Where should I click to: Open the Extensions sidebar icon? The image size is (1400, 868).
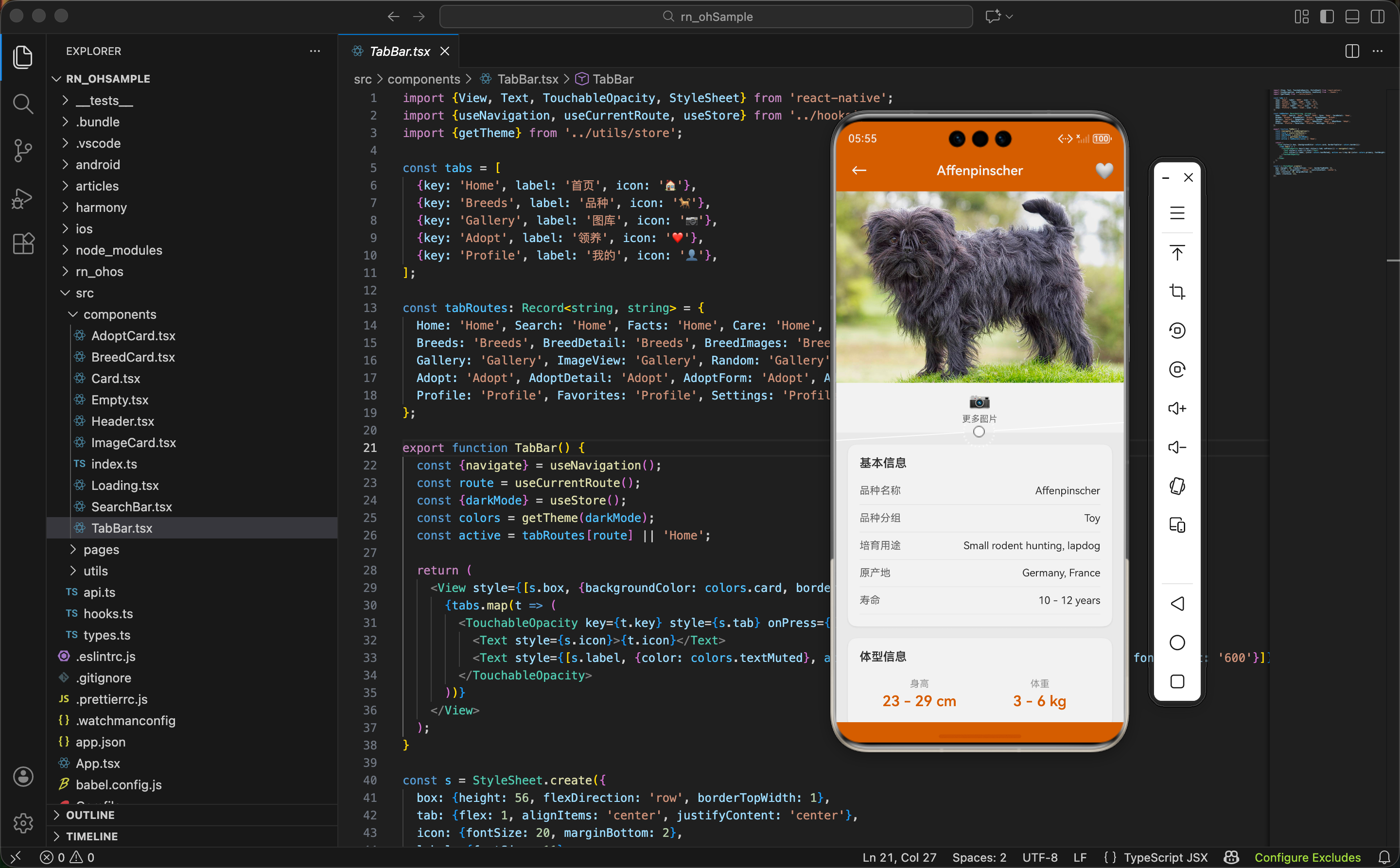point(22,244)
